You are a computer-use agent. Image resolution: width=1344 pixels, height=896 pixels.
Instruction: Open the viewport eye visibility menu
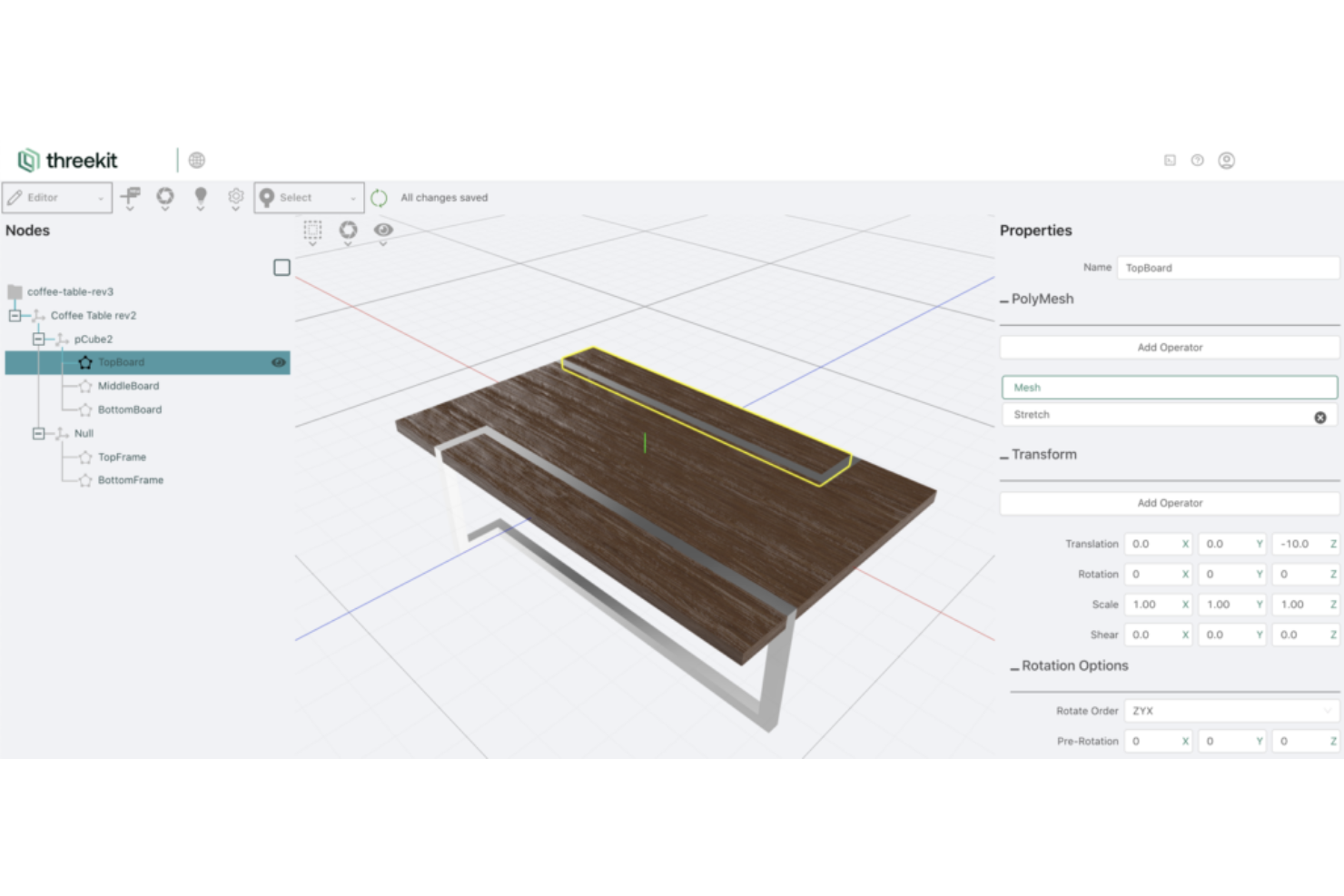[x=383, y=231]
